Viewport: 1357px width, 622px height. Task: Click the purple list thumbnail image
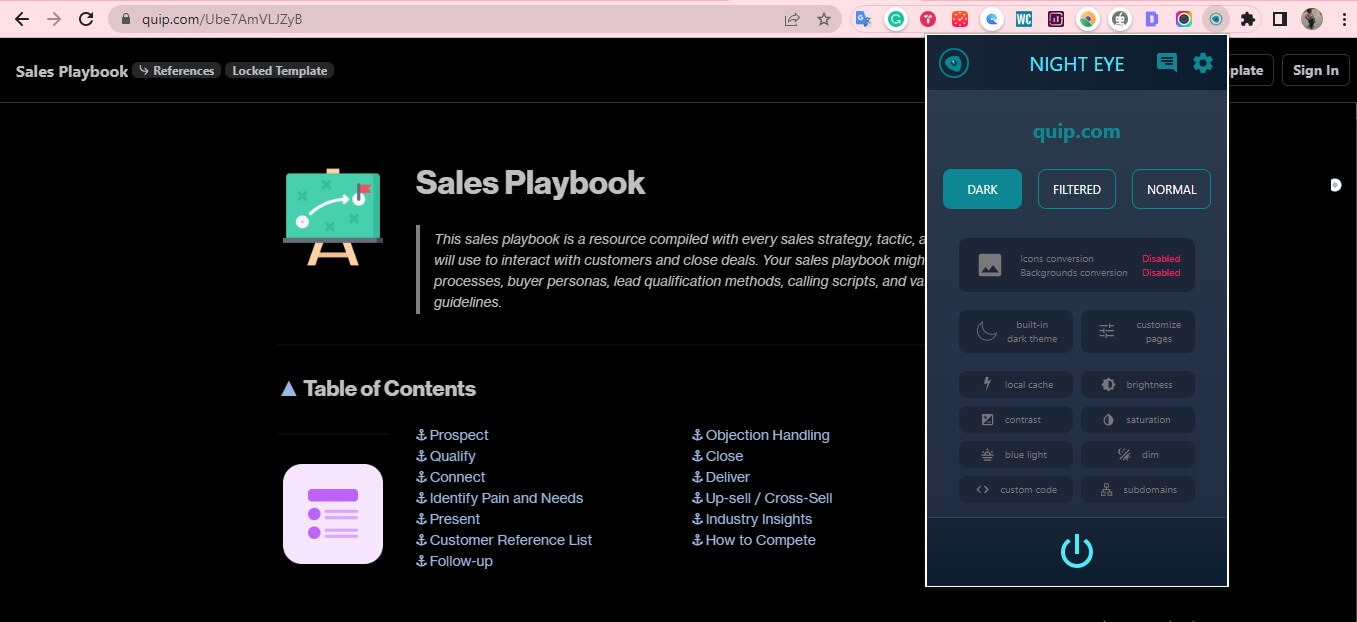coord(333,514)
